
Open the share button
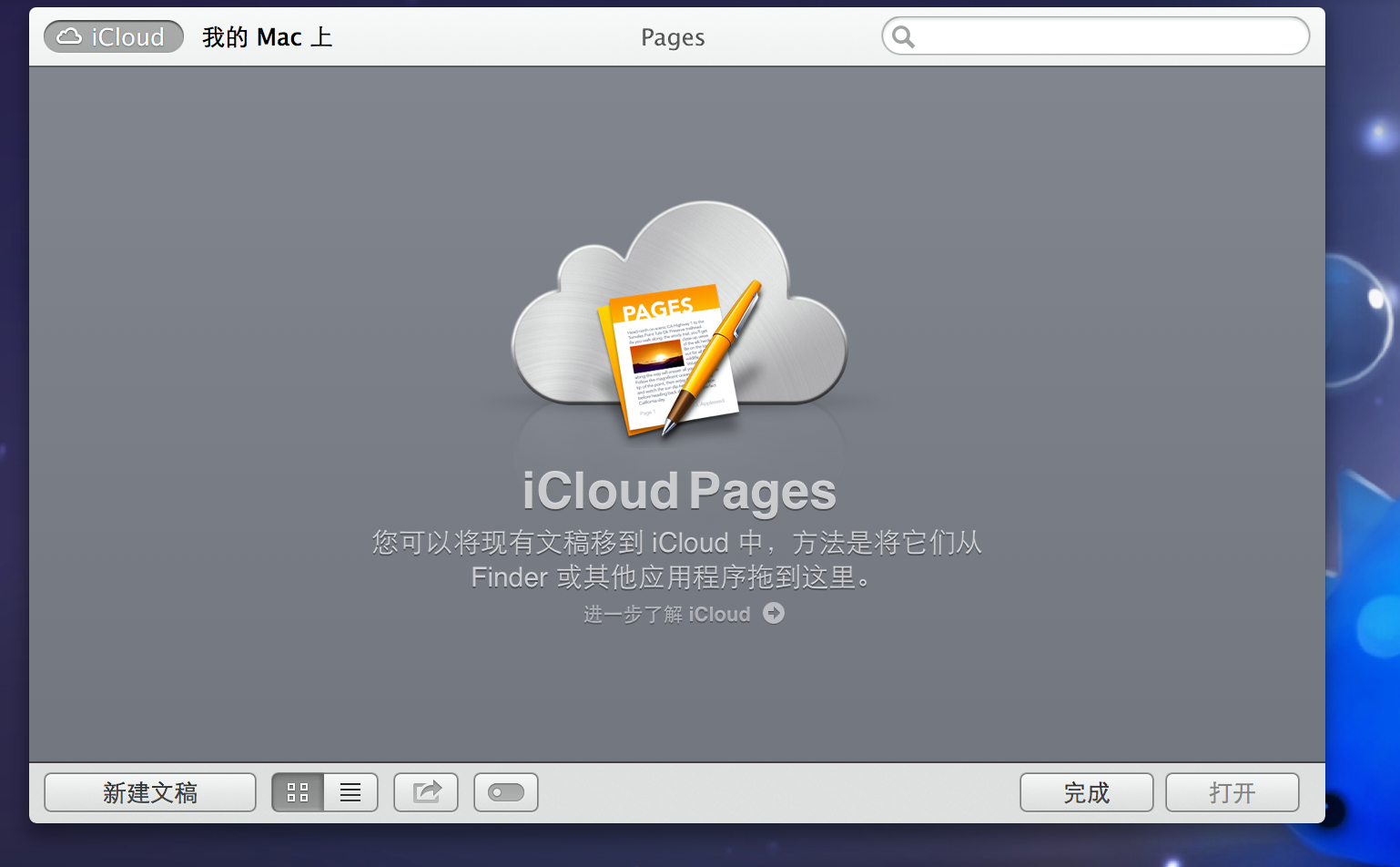(426, 792)
